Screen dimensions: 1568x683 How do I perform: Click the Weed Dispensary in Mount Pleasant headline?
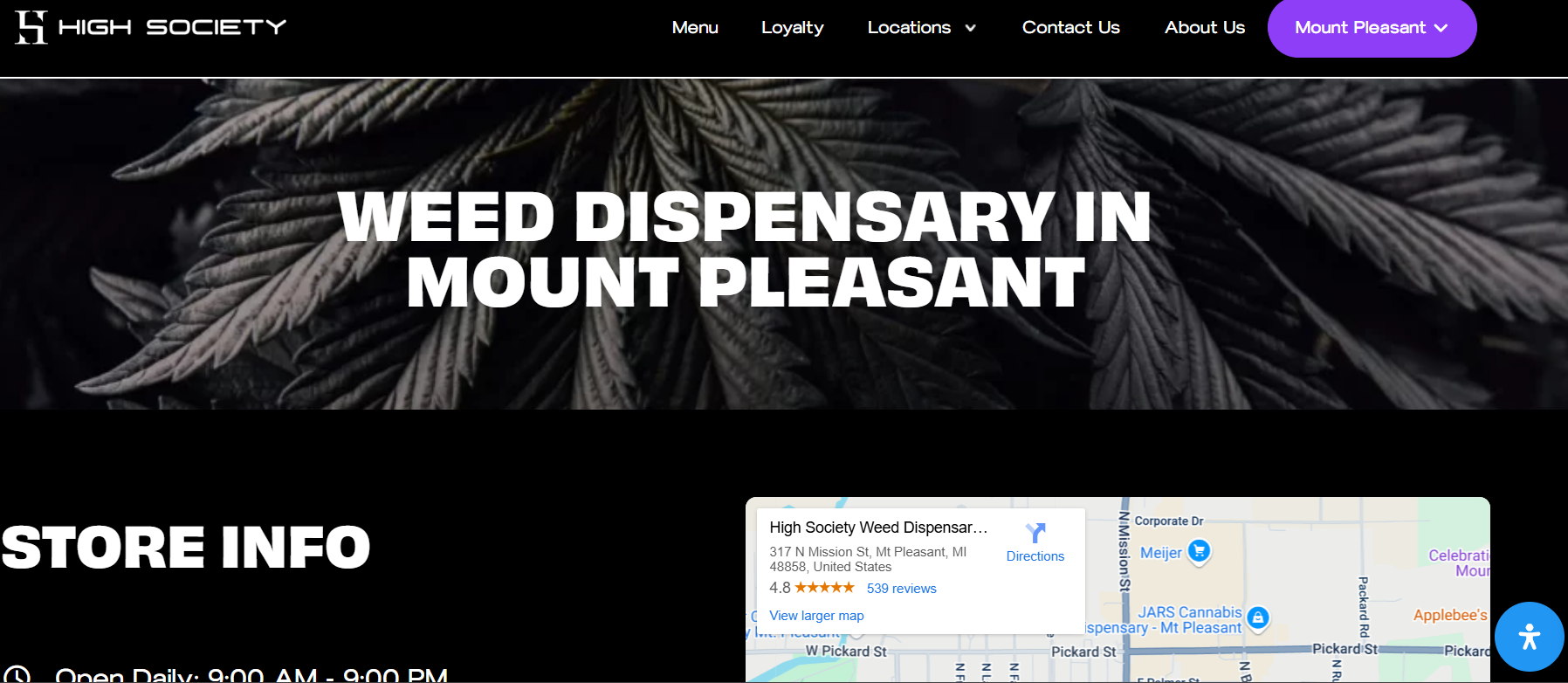click(x=745, y=250)
